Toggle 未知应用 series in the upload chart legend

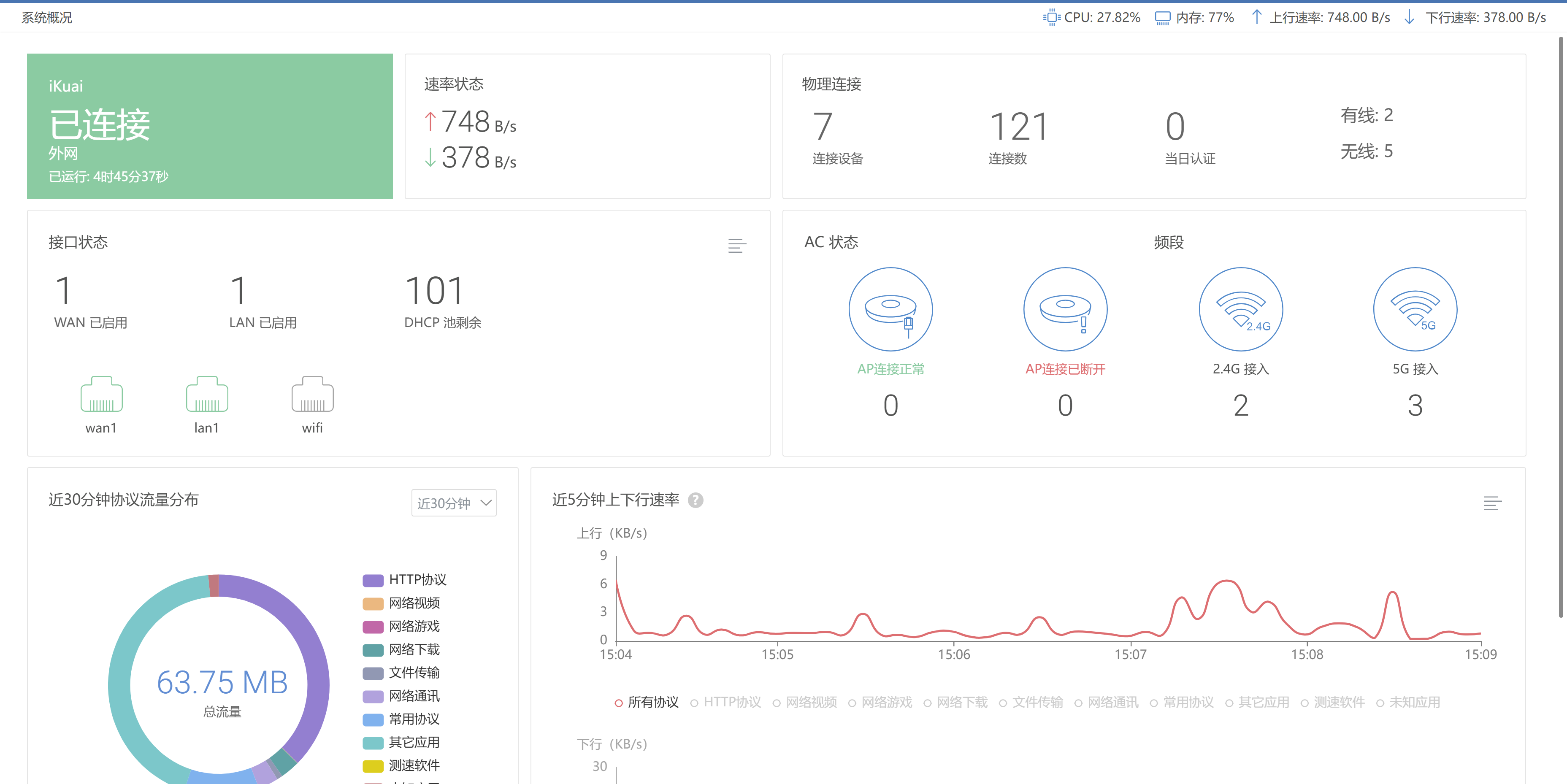point(1408,703)
